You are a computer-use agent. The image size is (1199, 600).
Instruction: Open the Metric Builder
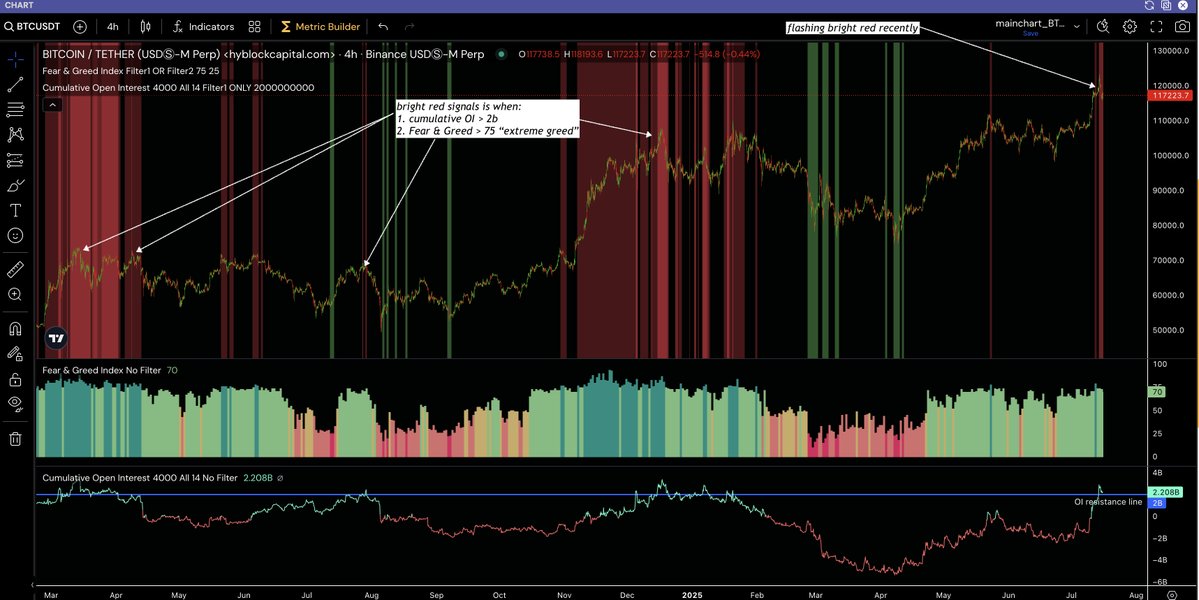pyautogui.click(x=319, y=26)
